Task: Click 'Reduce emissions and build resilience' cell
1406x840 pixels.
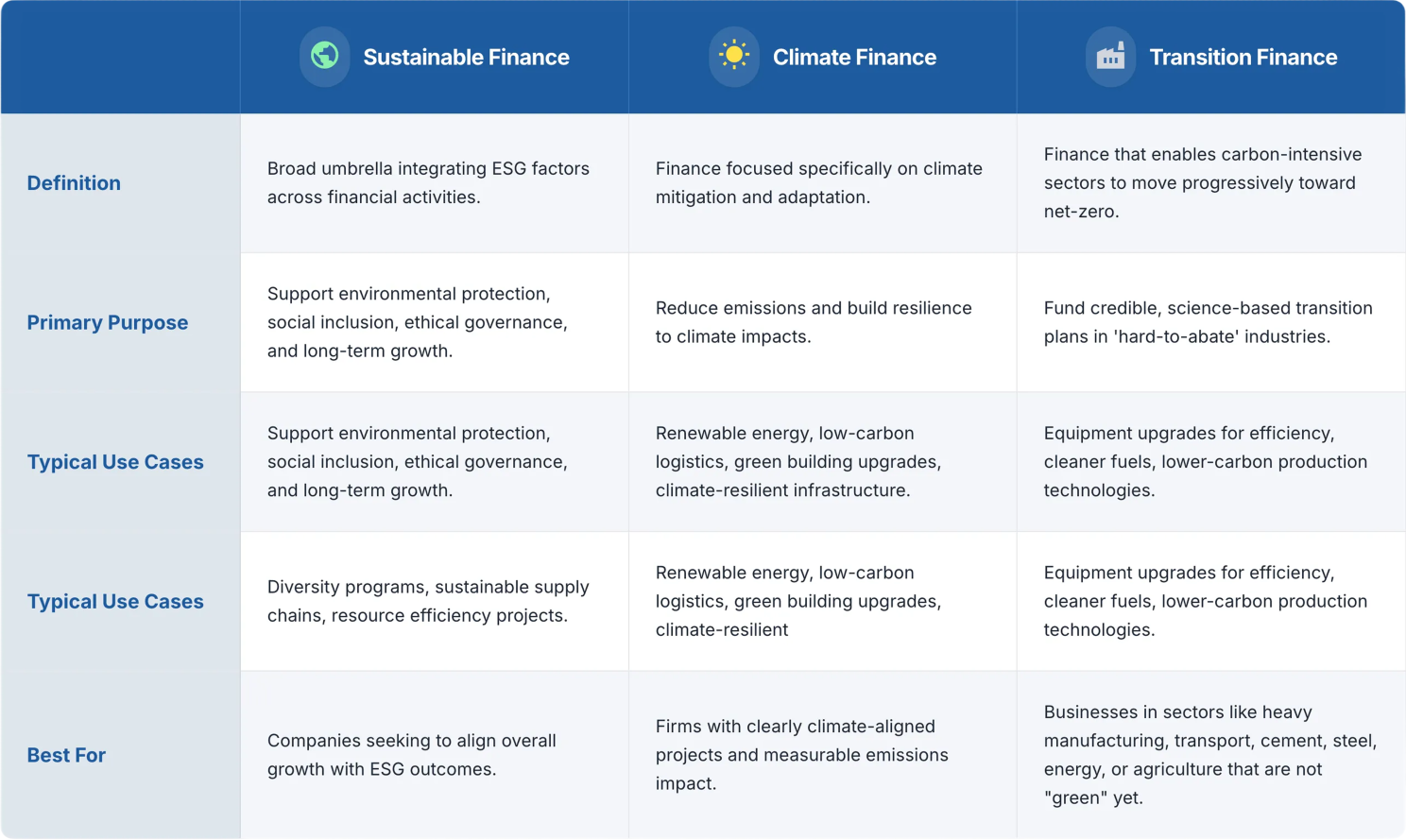Action: 813,322
